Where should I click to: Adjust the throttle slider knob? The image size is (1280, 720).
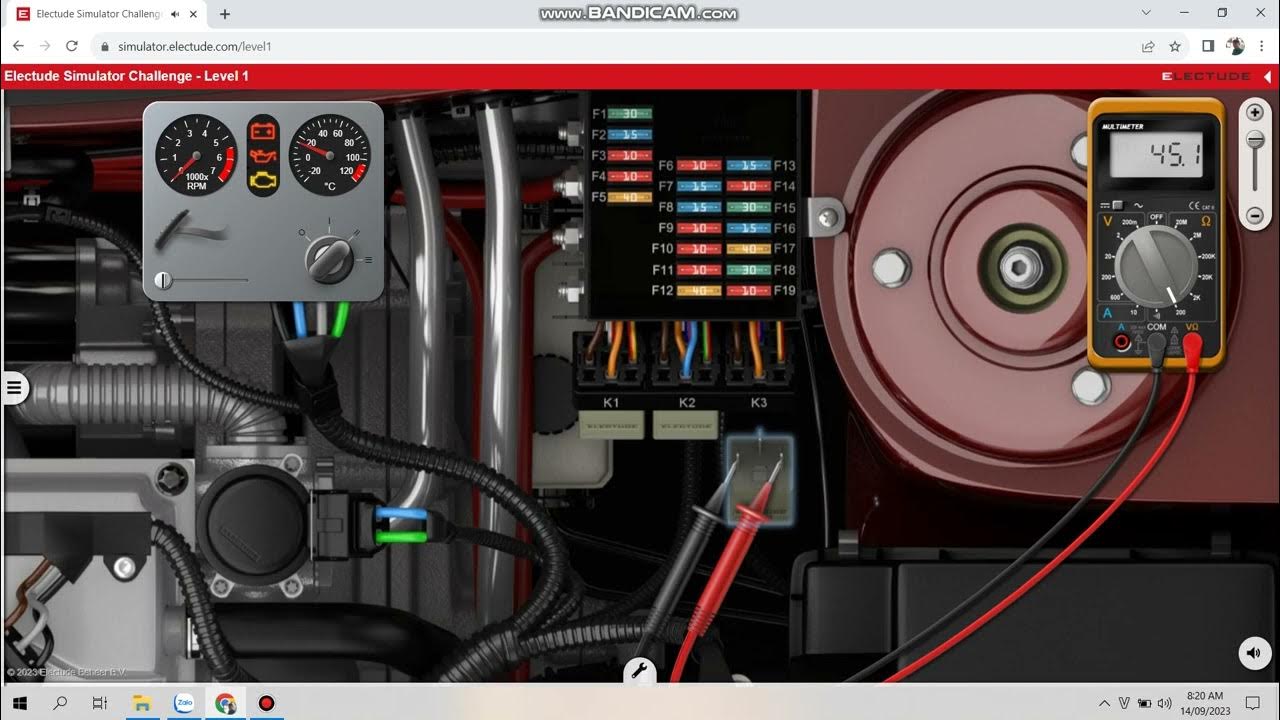pyautogui.click(x=163, y=281)
